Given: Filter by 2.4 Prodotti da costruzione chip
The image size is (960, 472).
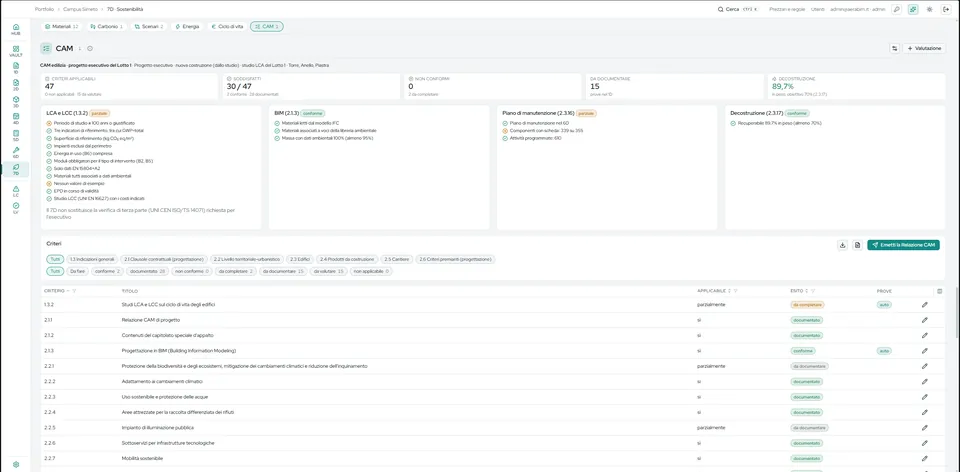Looking at the screenshot, I should tap(348, 260).
